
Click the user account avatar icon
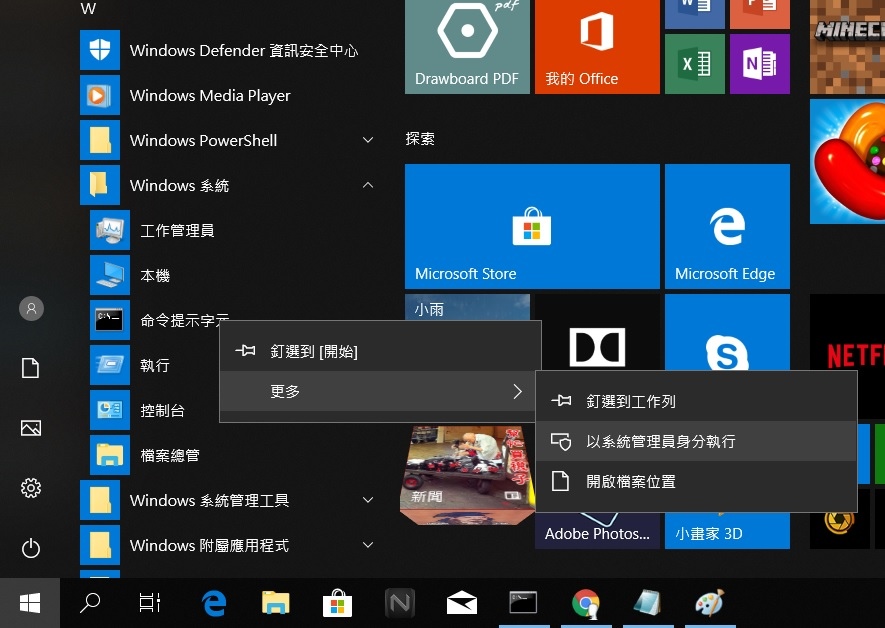coord(31,309)
